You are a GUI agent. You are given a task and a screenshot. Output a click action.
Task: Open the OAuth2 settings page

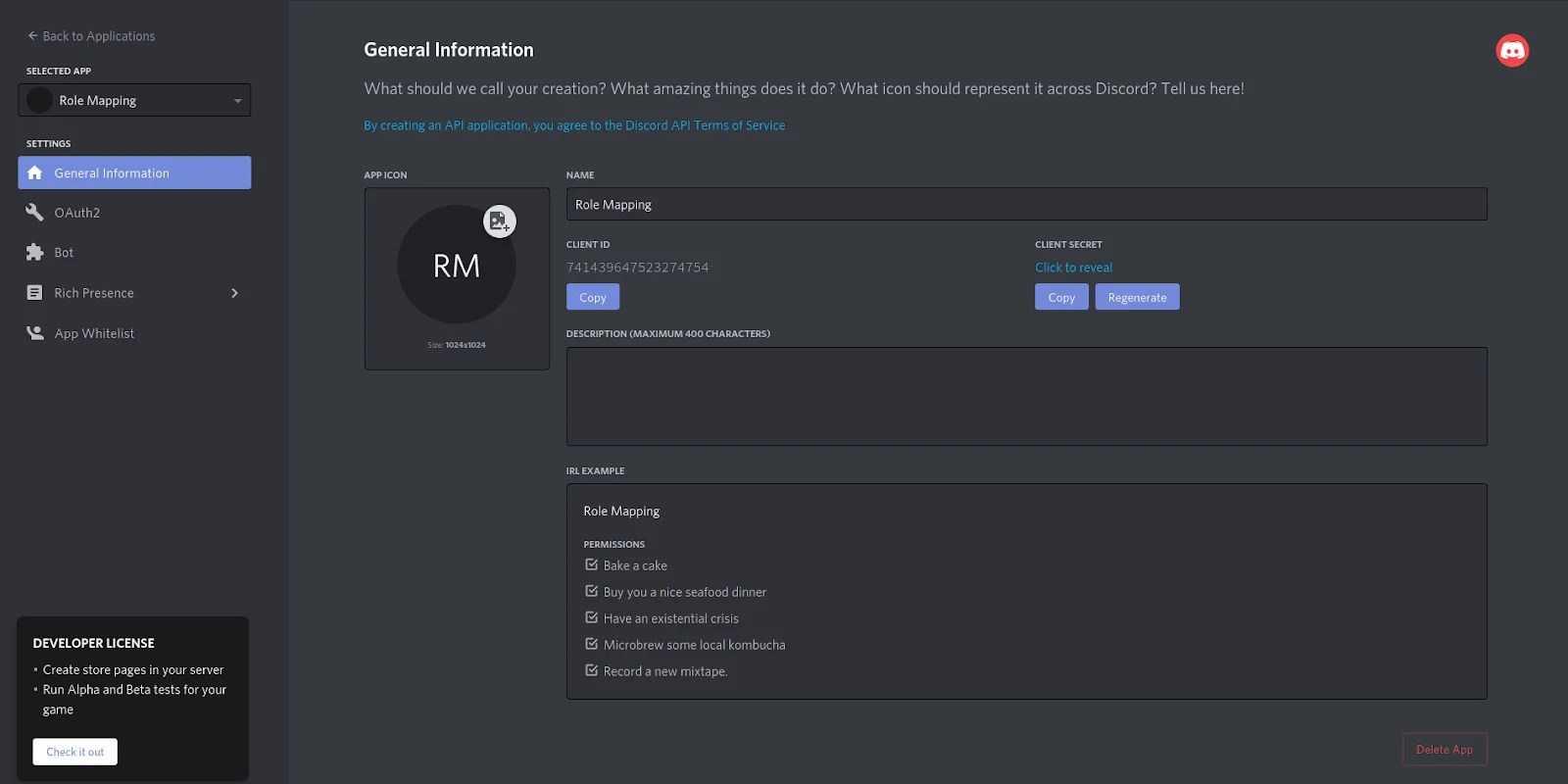coord(77,213)
